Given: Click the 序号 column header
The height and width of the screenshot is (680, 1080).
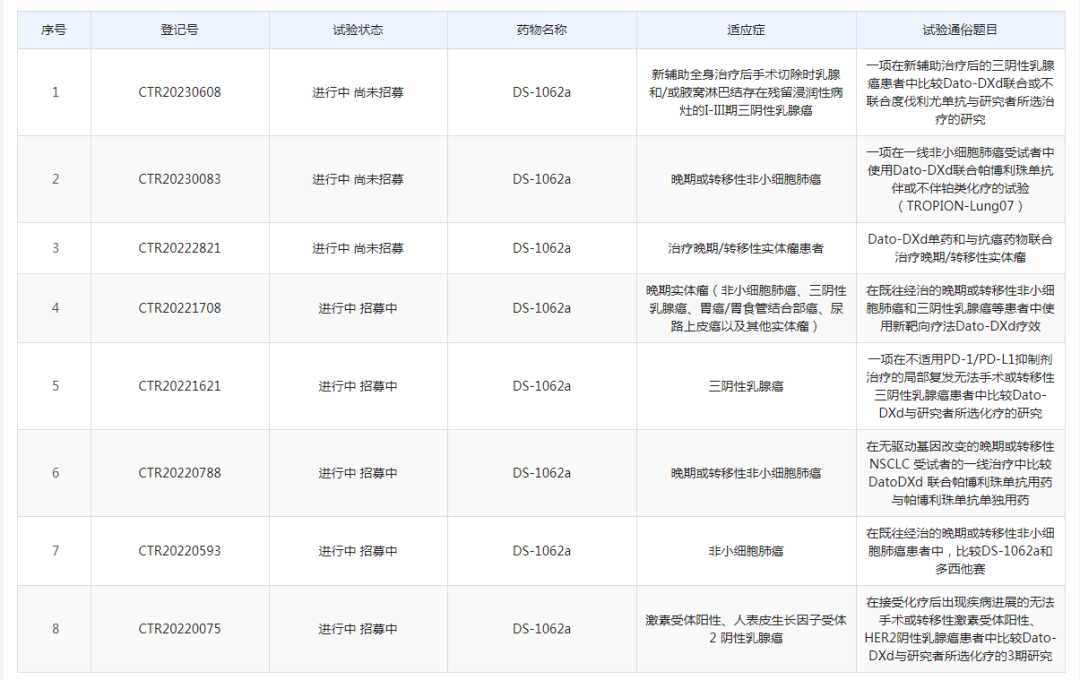Looking at the screenshot, I should (55, 30).
